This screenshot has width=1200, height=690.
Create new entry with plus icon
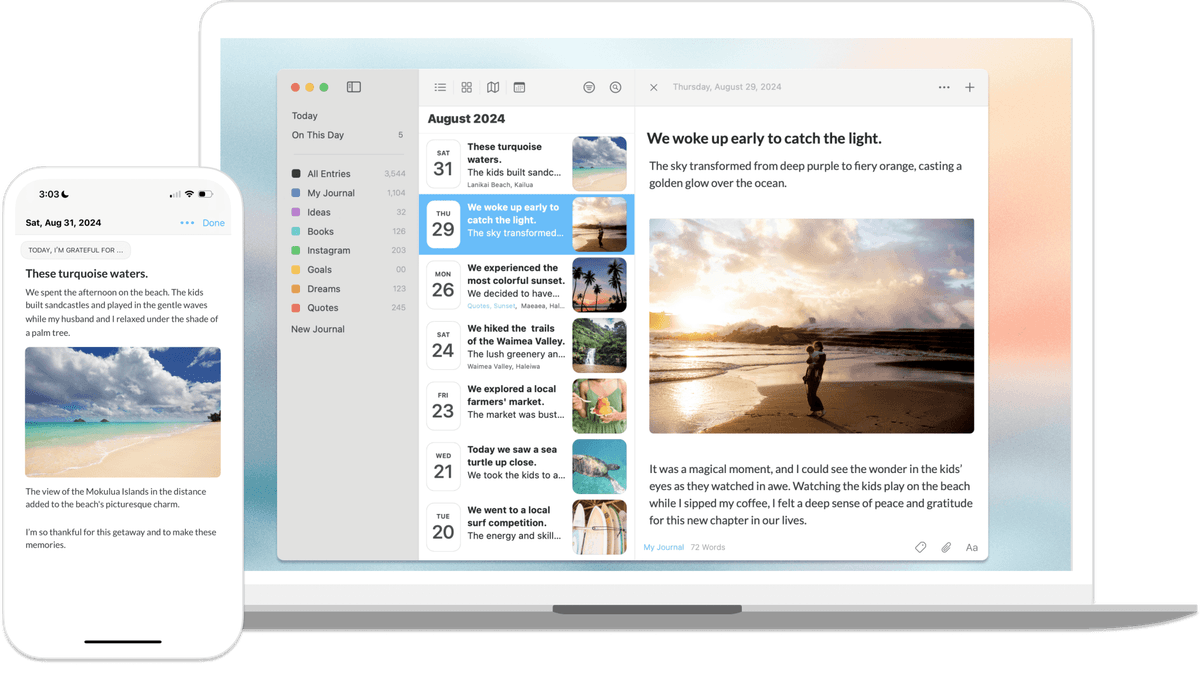[x=969, y=88]
